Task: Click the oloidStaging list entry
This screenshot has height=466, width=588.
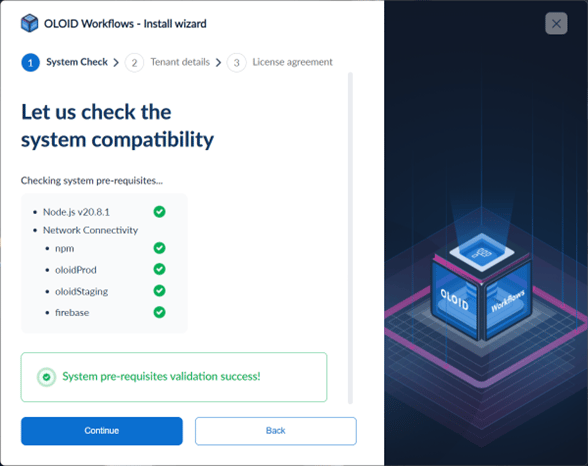Action: (81, 292)
